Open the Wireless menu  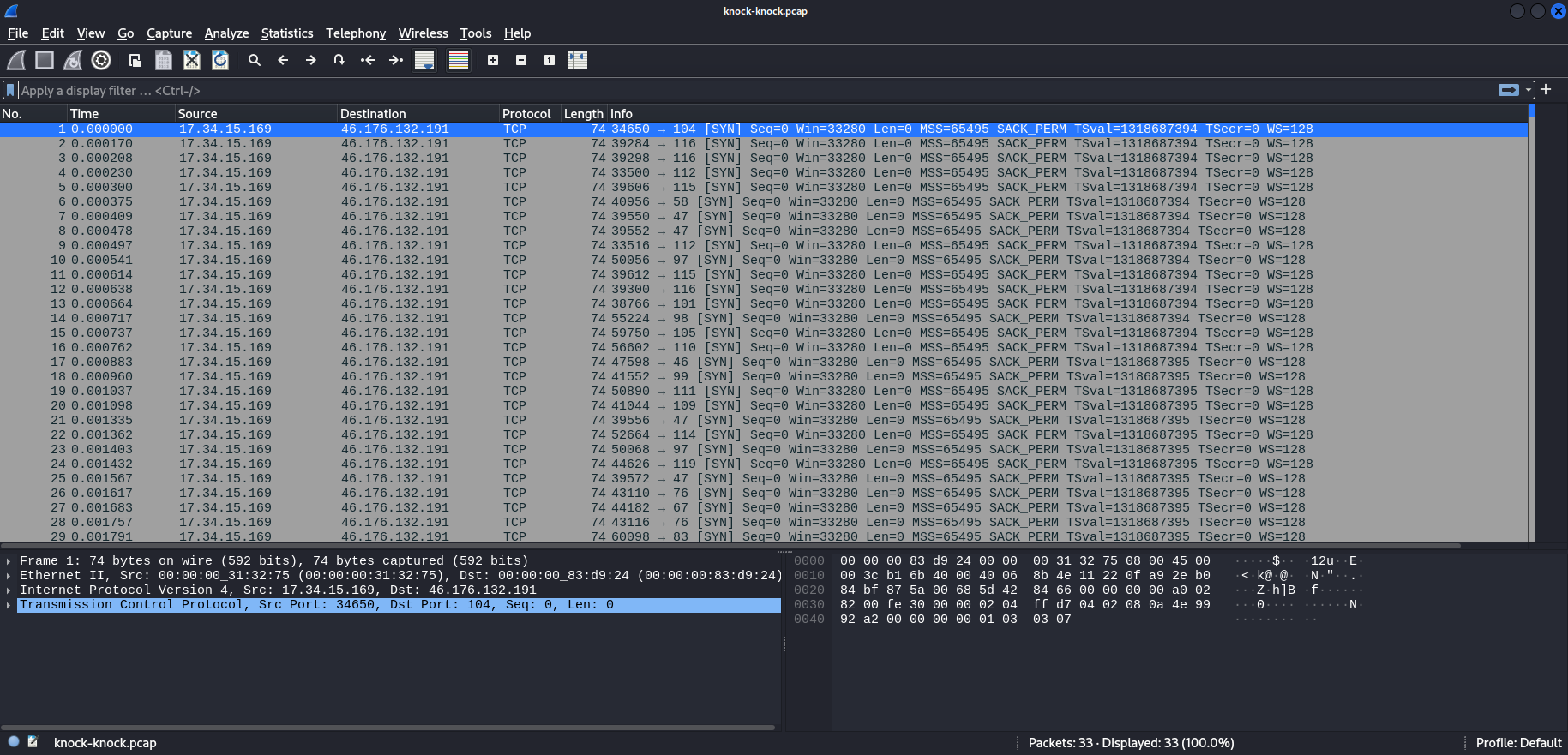click(423, 33)
